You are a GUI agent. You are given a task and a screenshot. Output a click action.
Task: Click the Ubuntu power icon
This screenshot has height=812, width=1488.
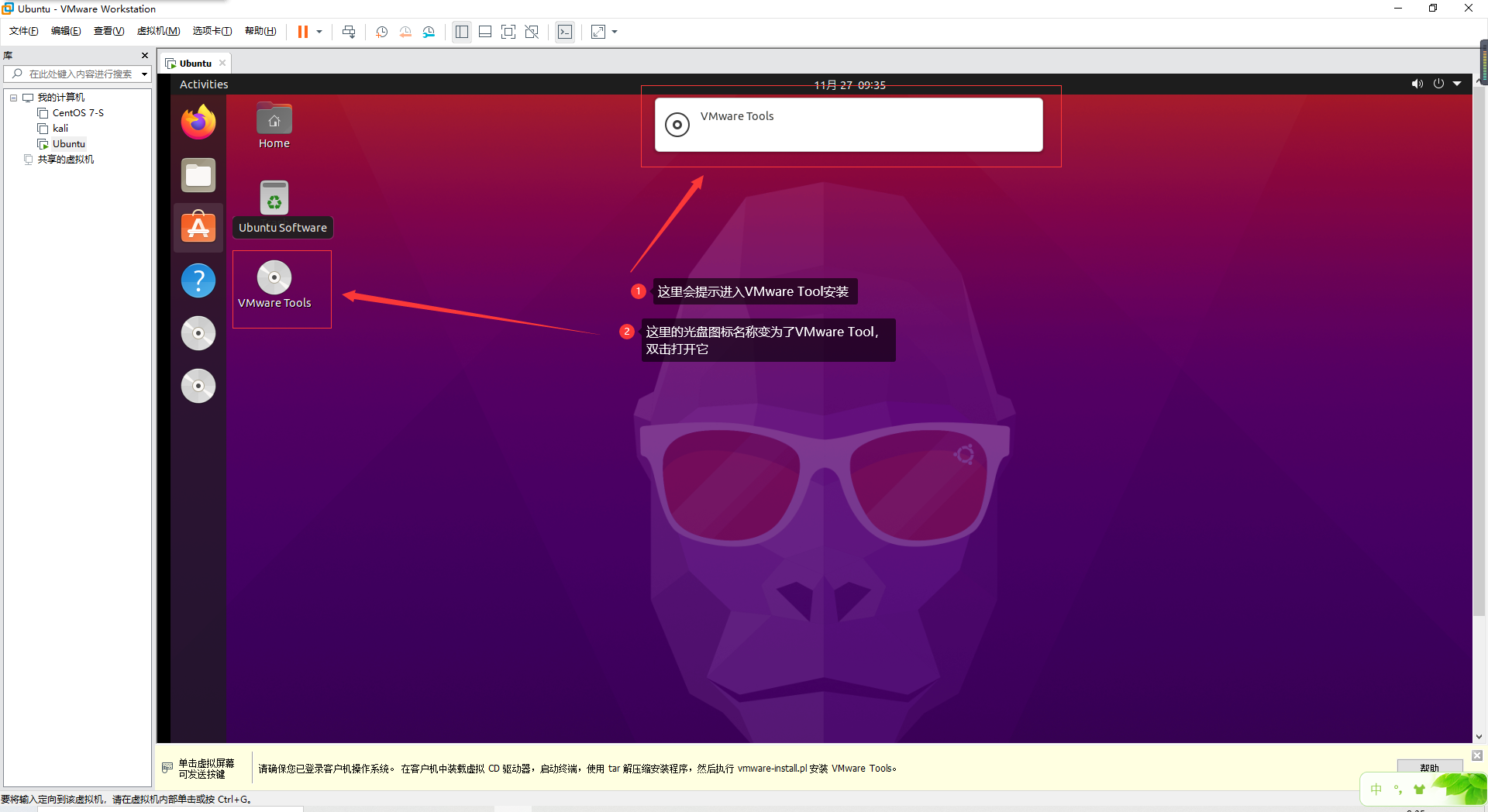pyautogui.click(x=1438, y=84)
